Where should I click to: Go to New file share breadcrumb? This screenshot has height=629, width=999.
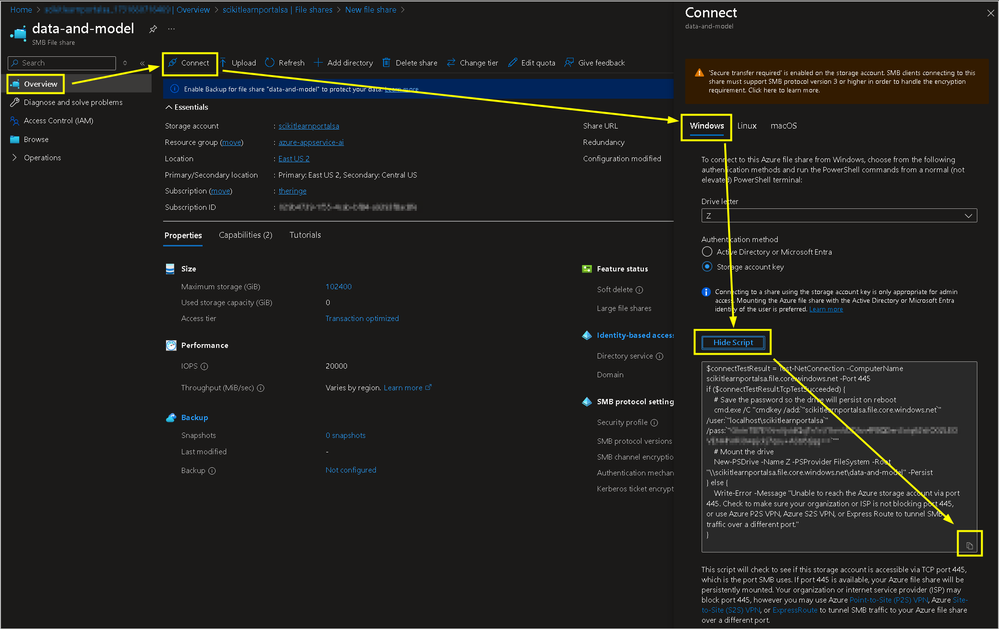[x=370, y=10]
